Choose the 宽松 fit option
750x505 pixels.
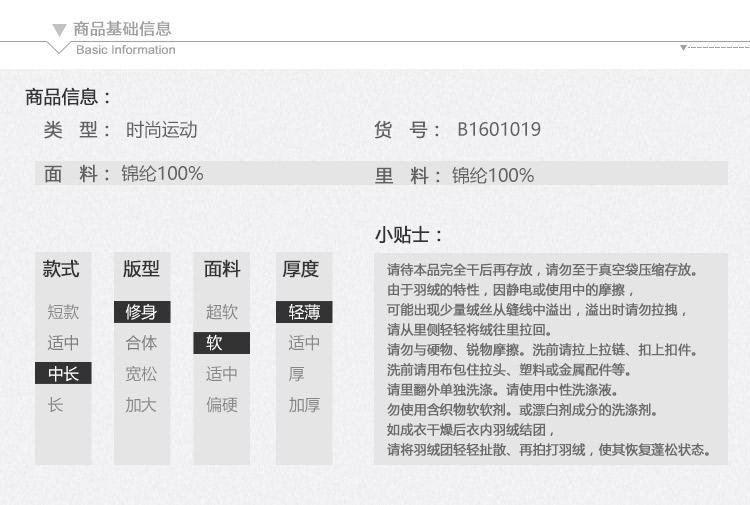click(x=141, y=374)
